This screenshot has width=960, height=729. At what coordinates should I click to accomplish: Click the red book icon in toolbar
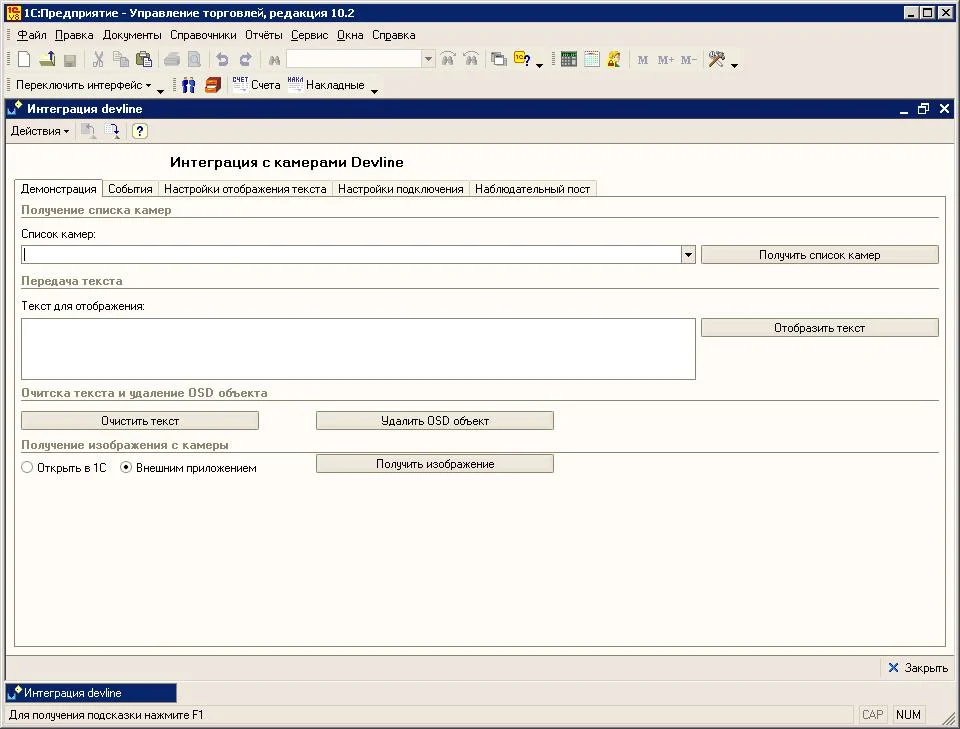tap(212, 86)
